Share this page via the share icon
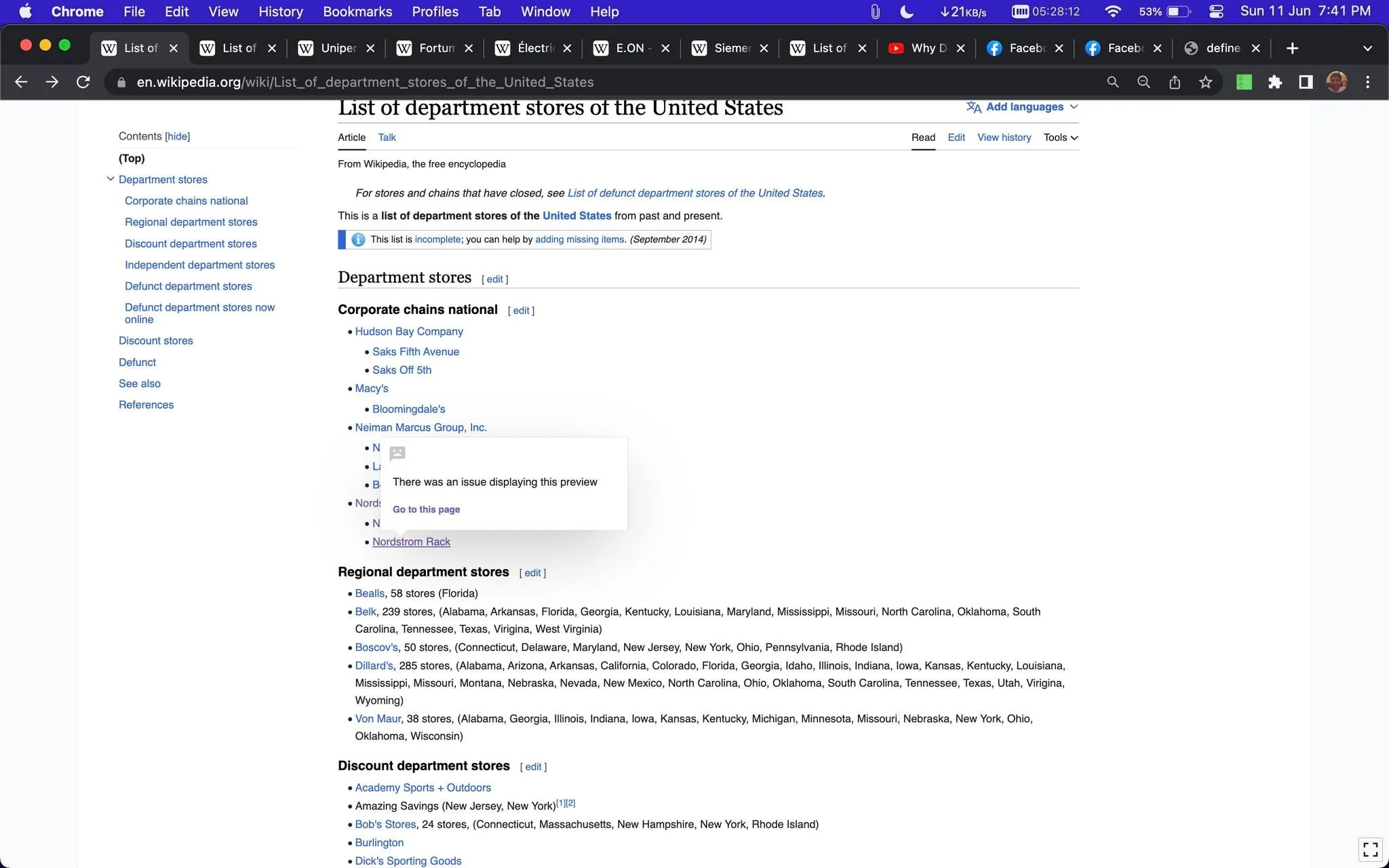 click(1175, 82)
